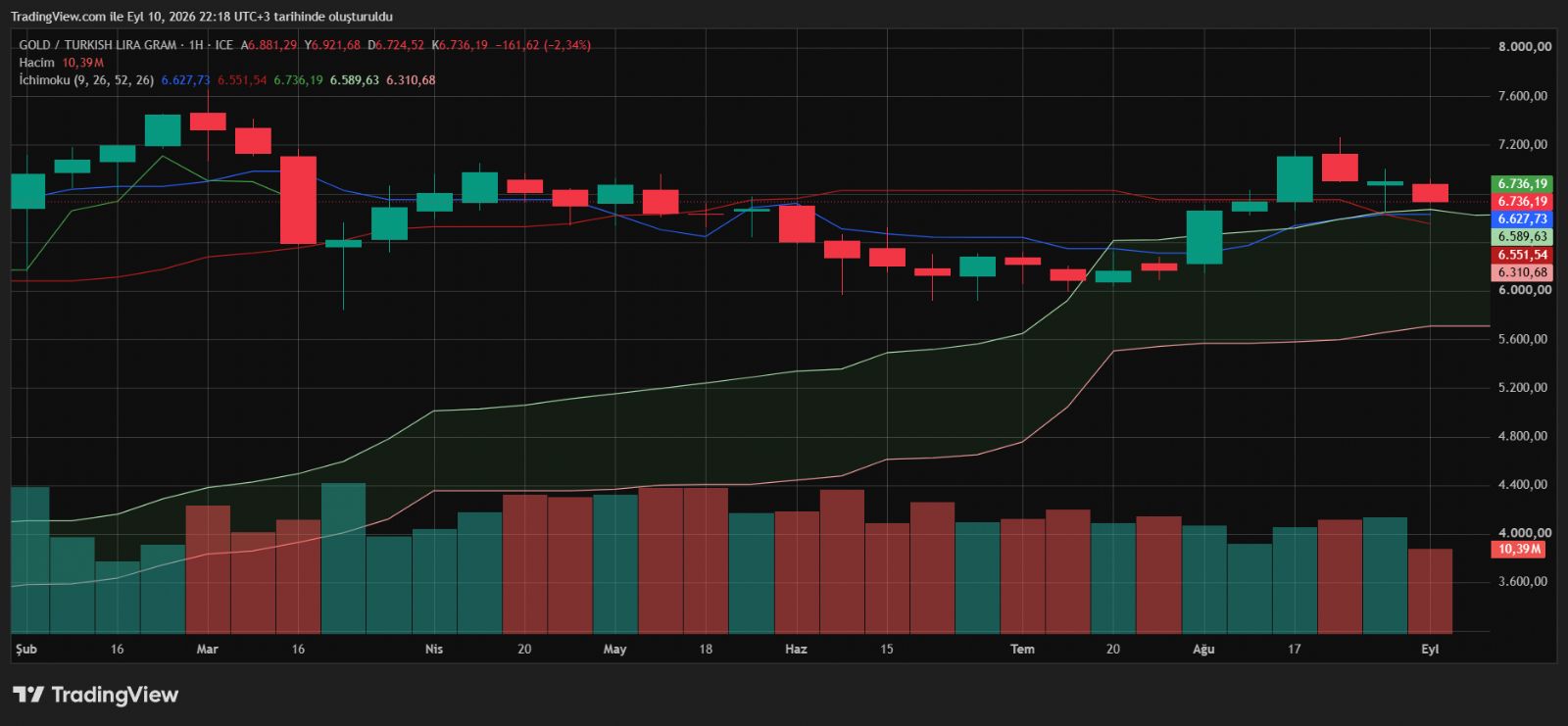Select the İchimoku indicator legend label
This screenshot has height=726, width=1568.
pyautogui.click(x=44, y=80)
